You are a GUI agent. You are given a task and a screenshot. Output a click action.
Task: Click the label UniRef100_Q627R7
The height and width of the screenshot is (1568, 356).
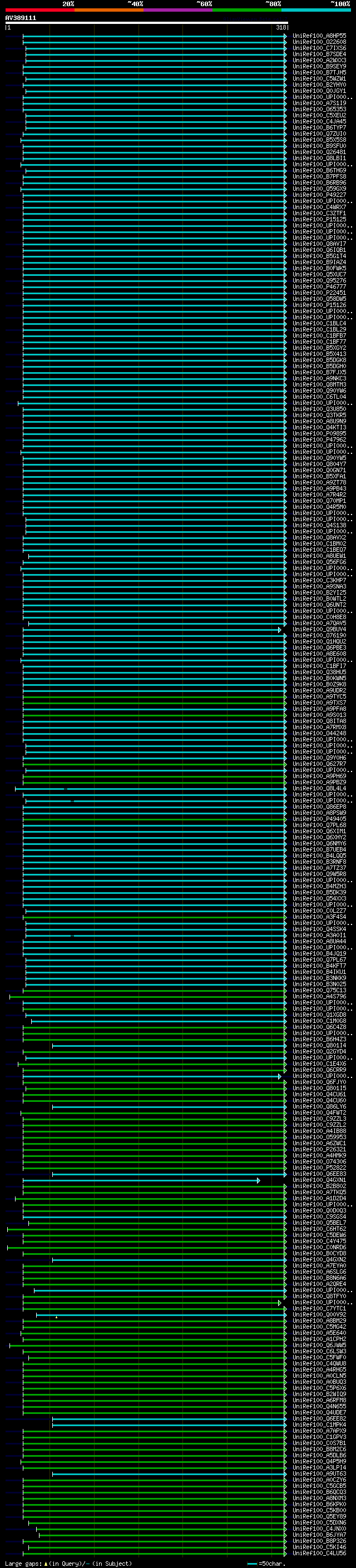(319, 764)
